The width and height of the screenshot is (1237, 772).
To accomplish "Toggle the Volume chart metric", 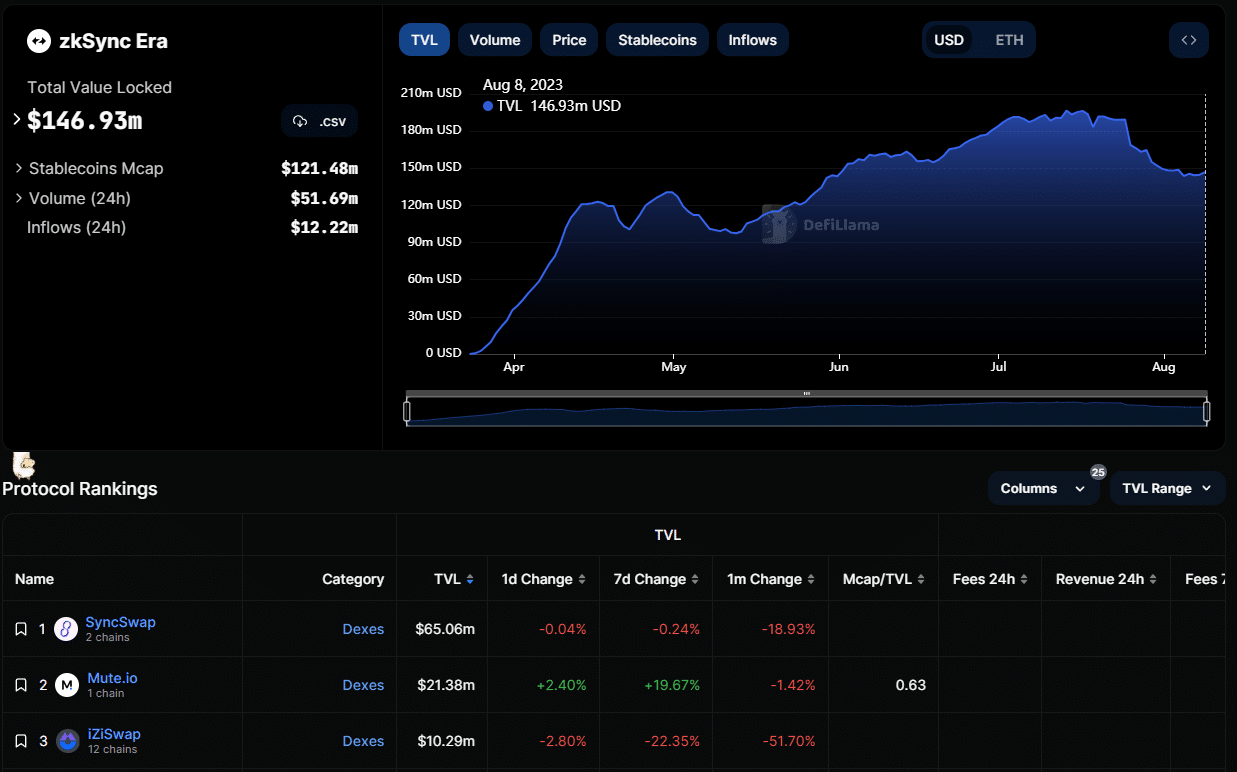I will 495,40.
